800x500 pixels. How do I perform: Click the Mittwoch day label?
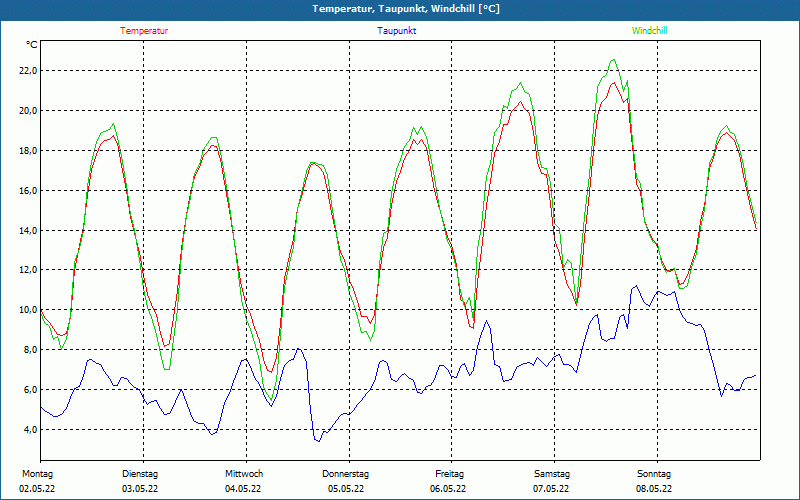click(x=244, y=474)
